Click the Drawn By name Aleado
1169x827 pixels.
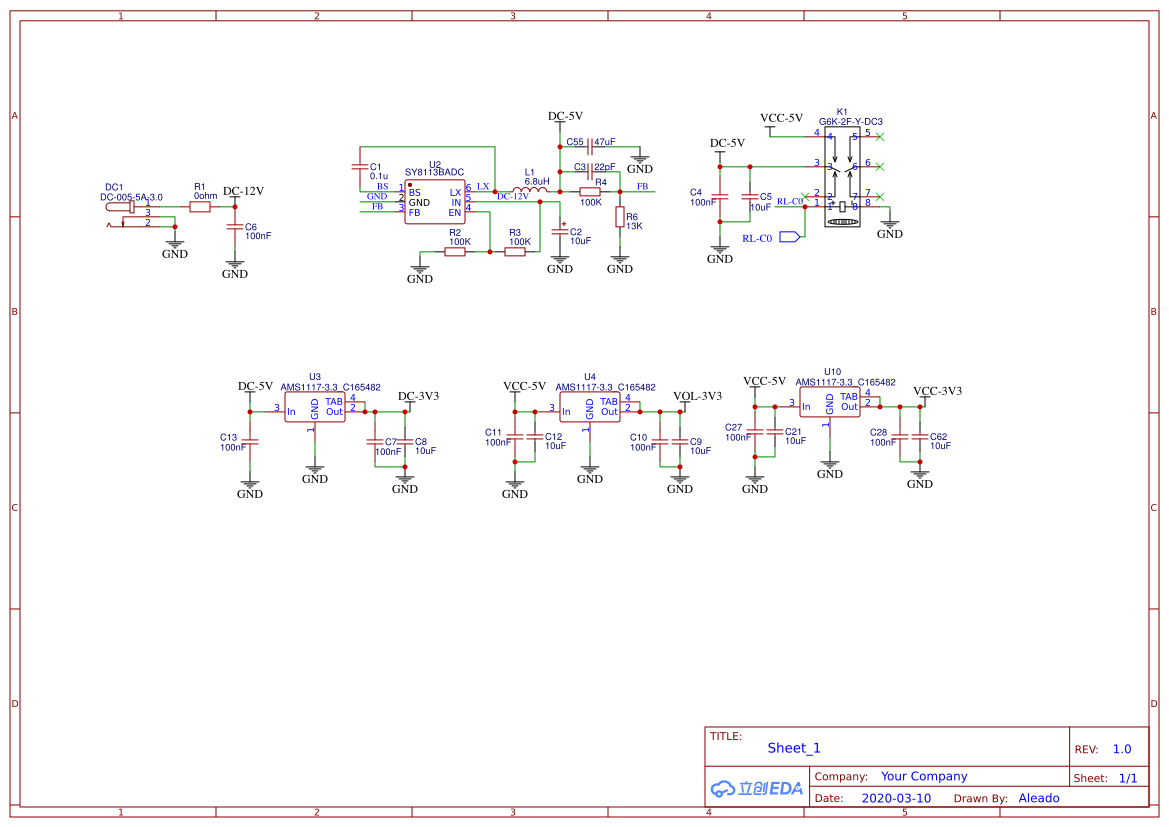[1039, 798]
